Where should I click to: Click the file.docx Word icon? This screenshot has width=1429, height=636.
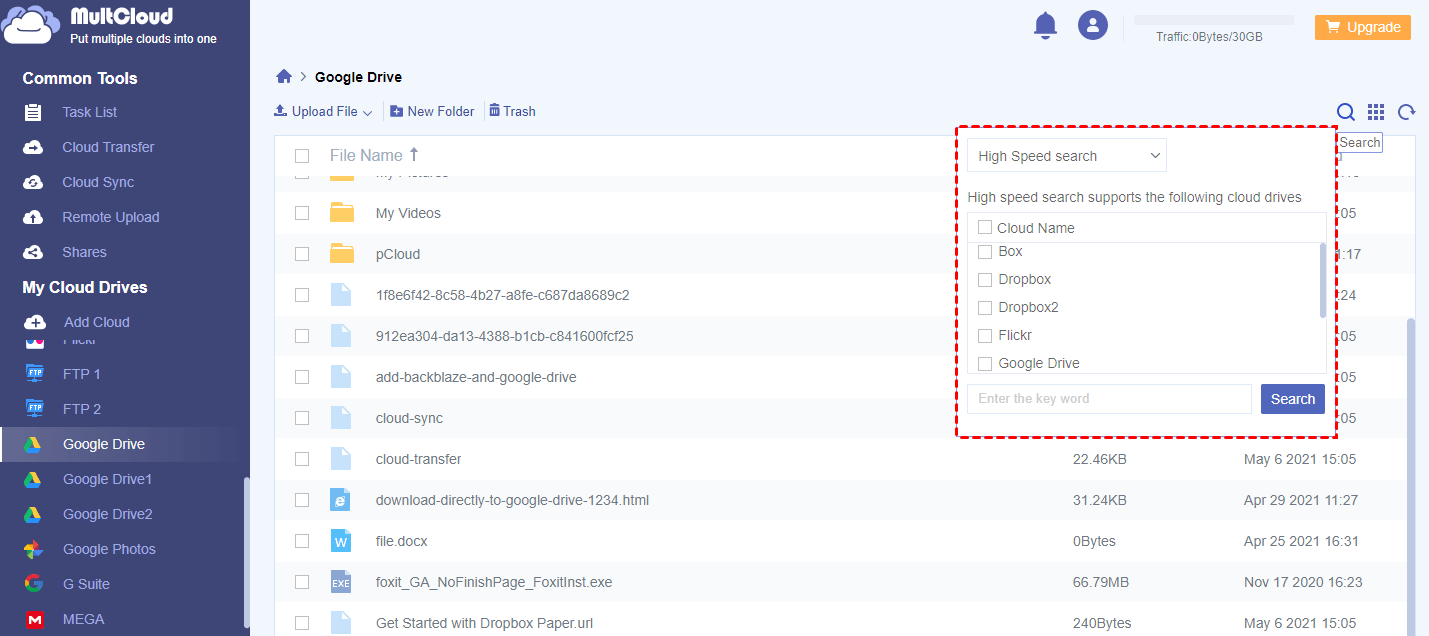pos(341,541)
